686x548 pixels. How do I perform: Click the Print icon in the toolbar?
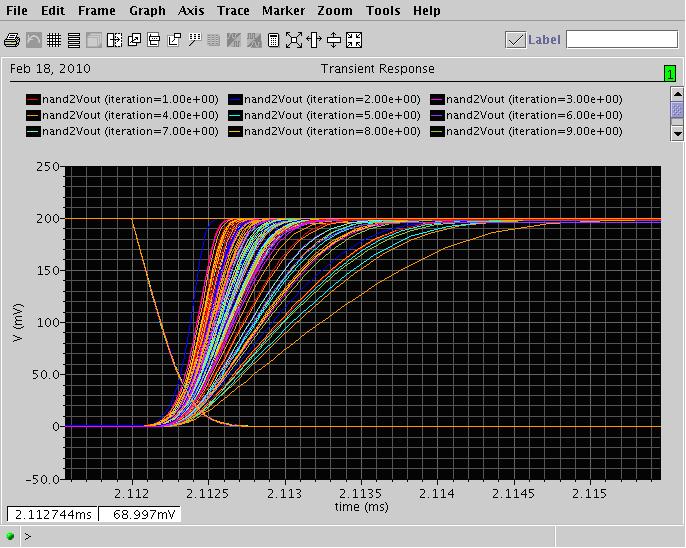tap(12, 40)
